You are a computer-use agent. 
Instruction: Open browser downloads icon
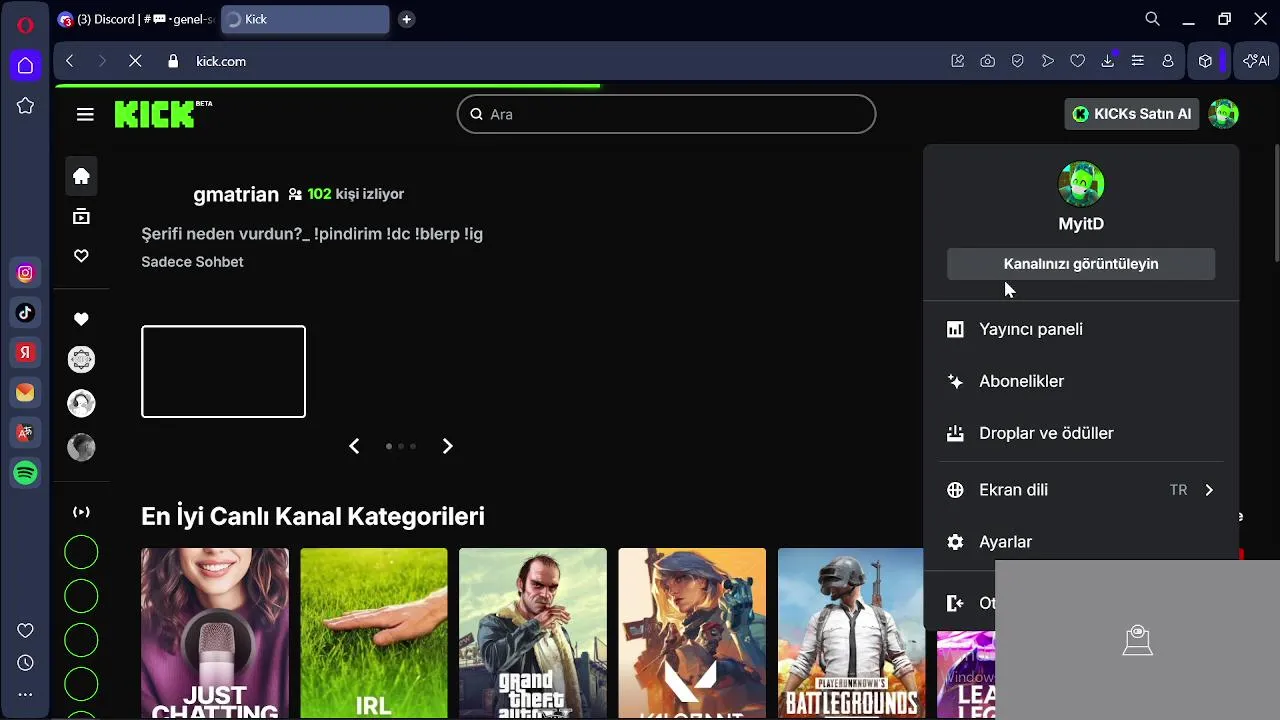[x=1107, y=61]
